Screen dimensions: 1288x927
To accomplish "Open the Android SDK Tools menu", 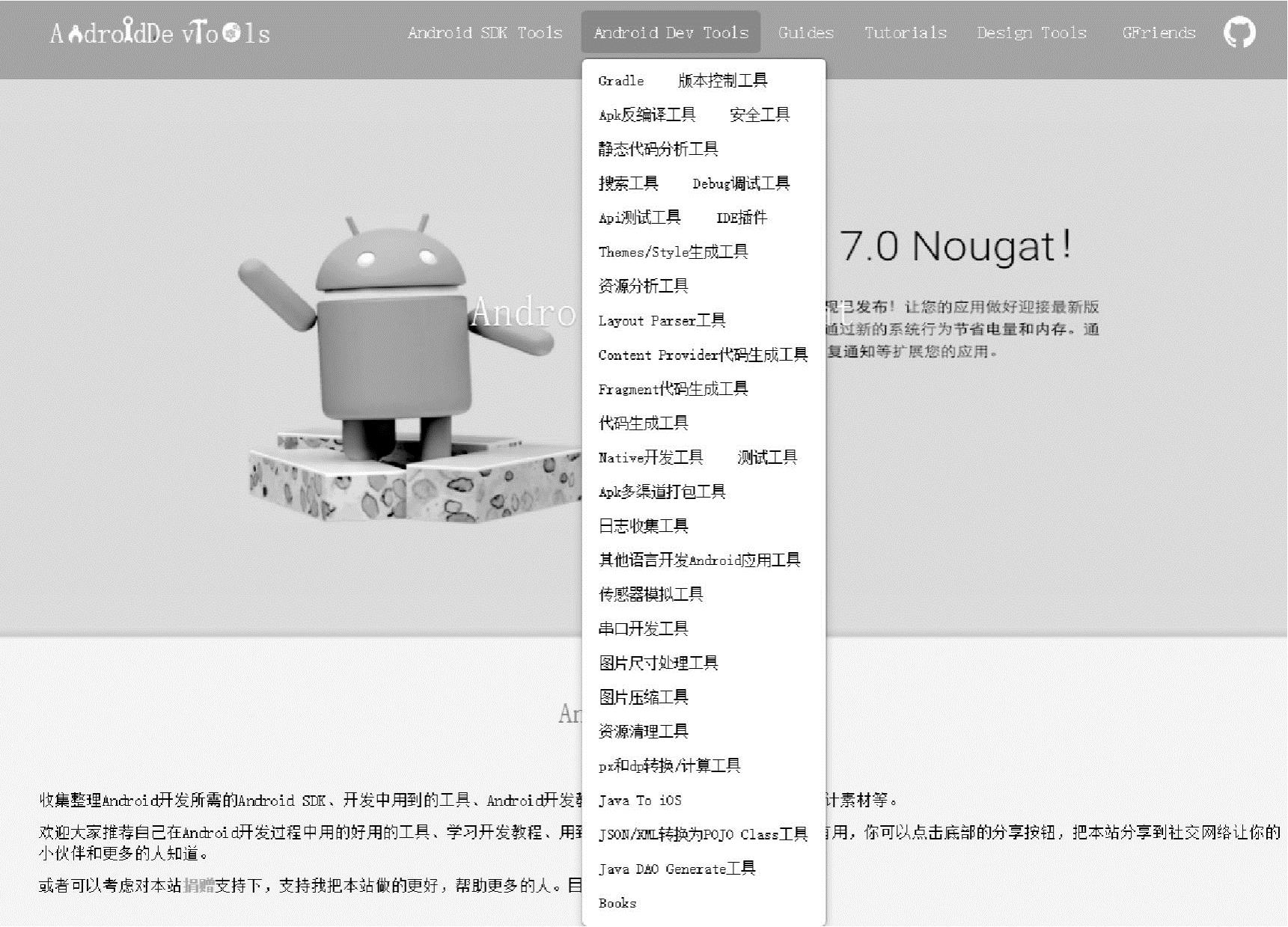I will tap(485, 33).
